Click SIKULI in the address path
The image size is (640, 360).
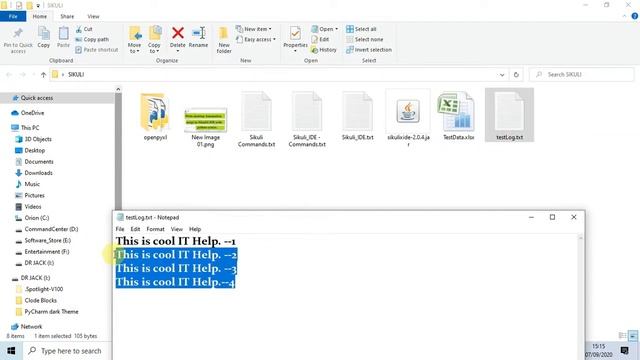point(76,75)
